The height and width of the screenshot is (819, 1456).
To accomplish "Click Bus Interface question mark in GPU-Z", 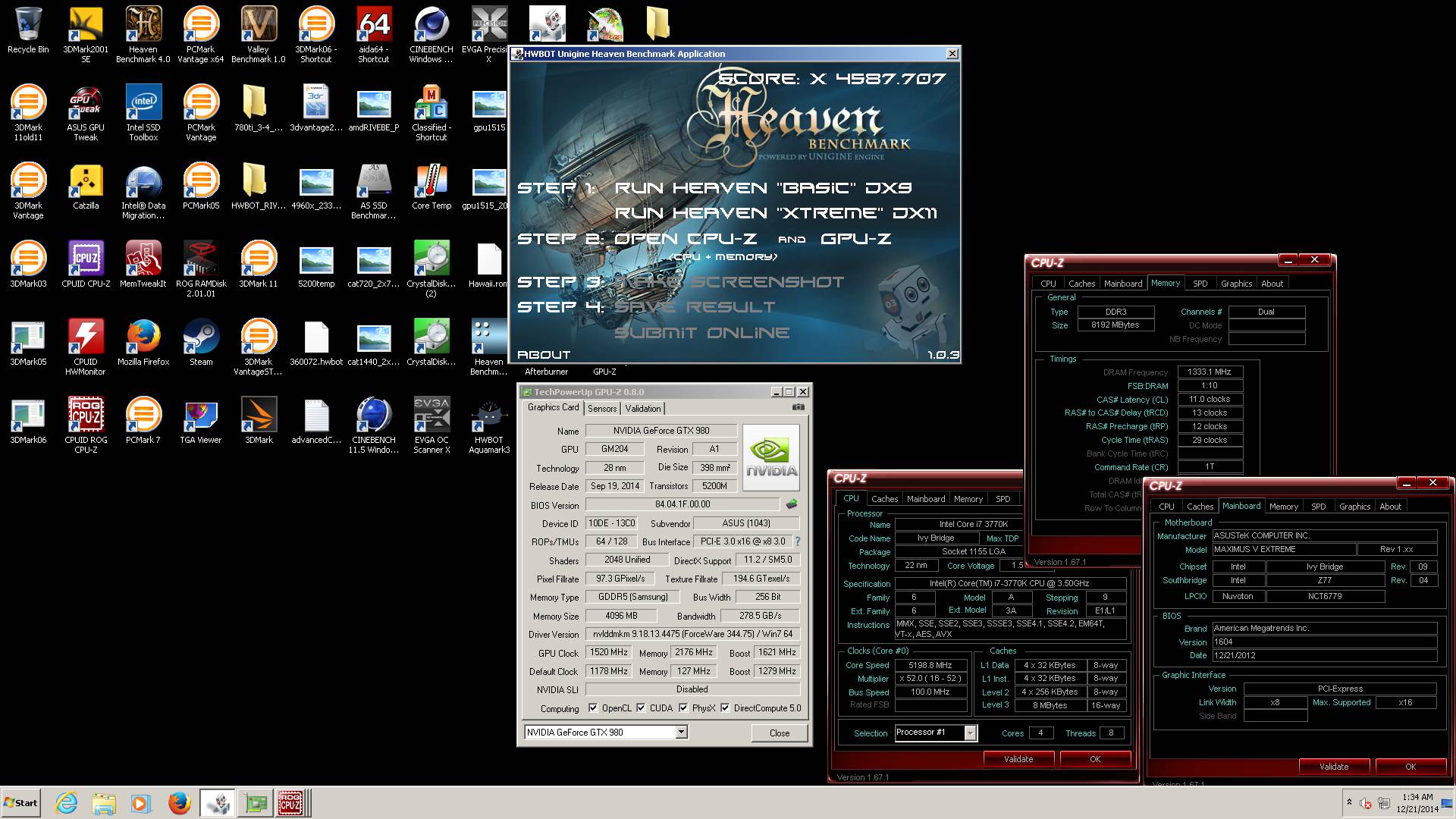I will point(798,541).
